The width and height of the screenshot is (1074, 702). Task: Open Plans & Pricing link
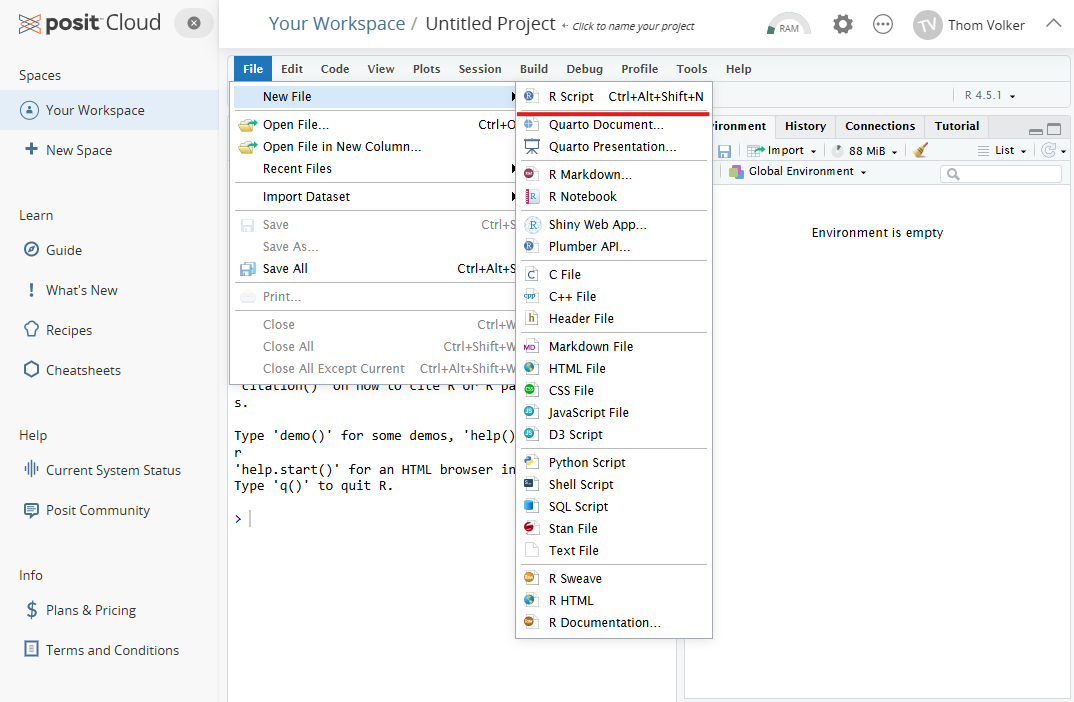coord(81,610)
